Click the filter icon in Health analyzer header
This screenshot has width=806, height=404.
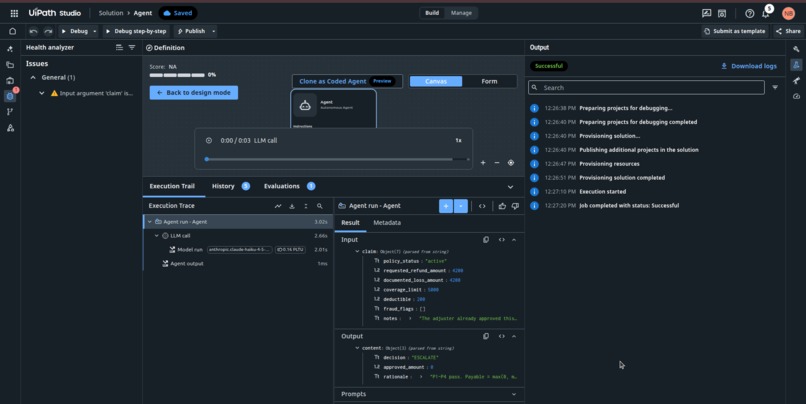pyautogui.click(x=132, y=47)
